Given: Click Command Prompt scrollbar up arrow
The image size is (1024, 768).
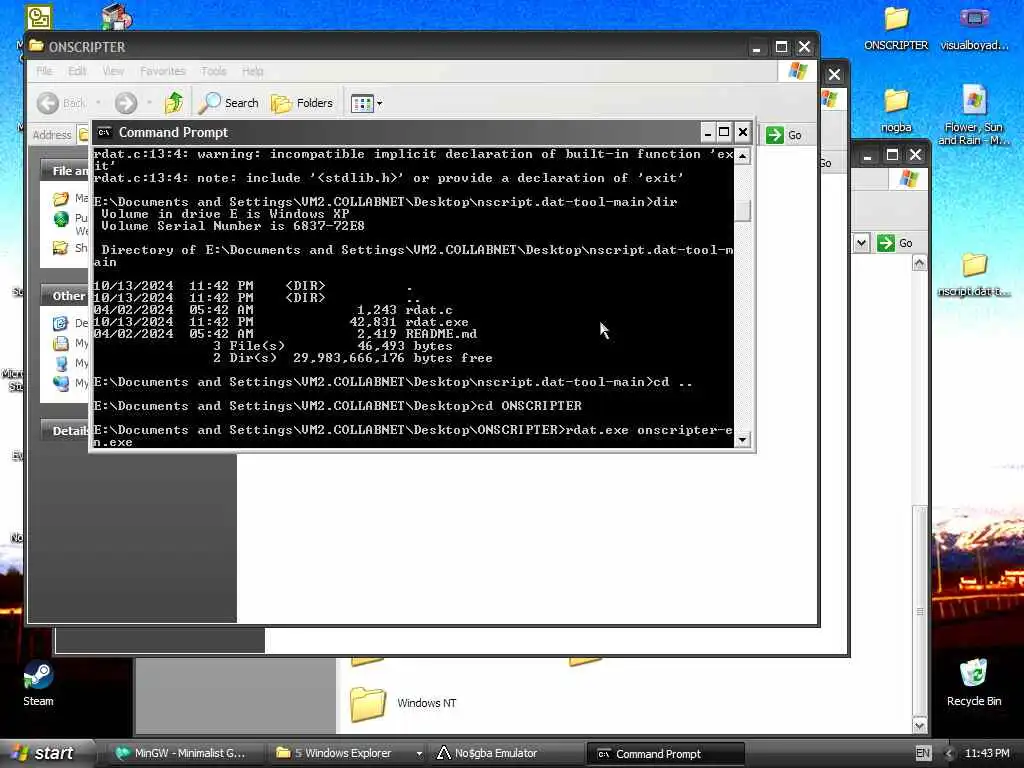Looking at the screenshot, I should click(x=743, y=156).
